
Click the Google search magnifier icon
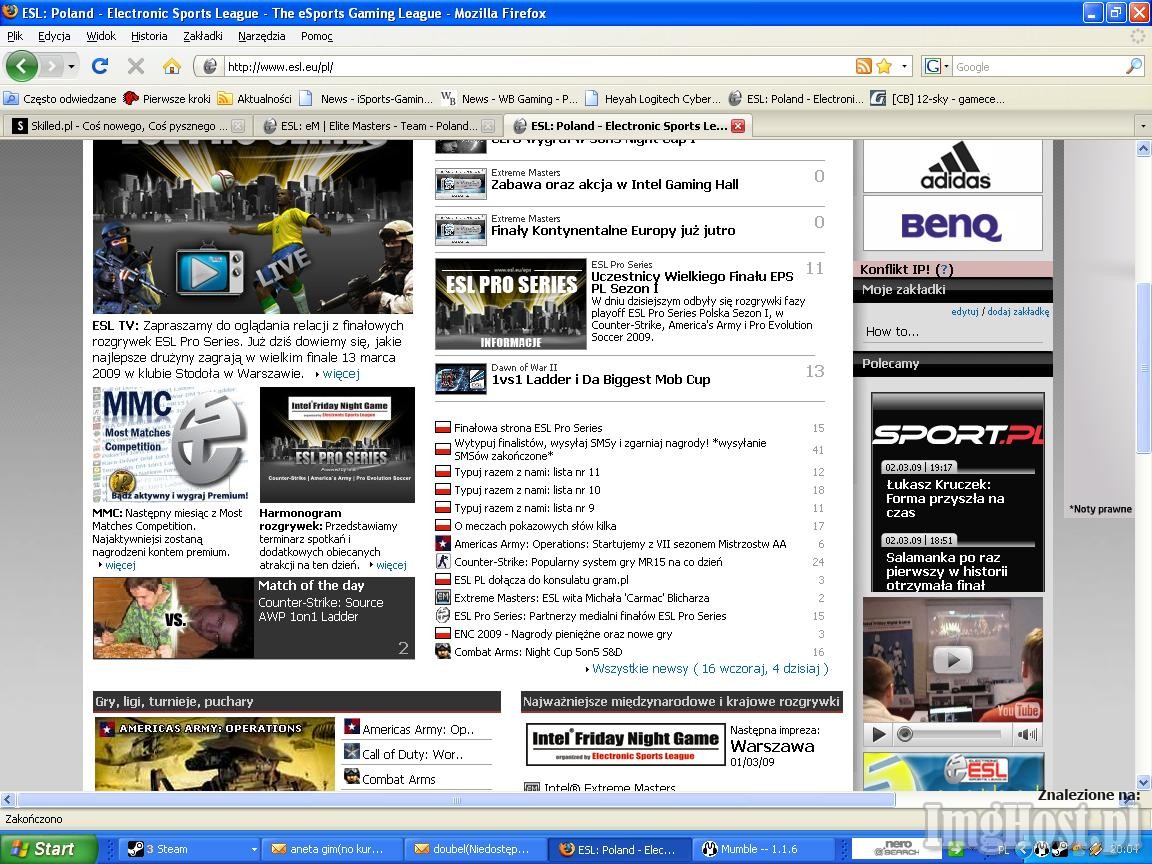(1134, 67)
